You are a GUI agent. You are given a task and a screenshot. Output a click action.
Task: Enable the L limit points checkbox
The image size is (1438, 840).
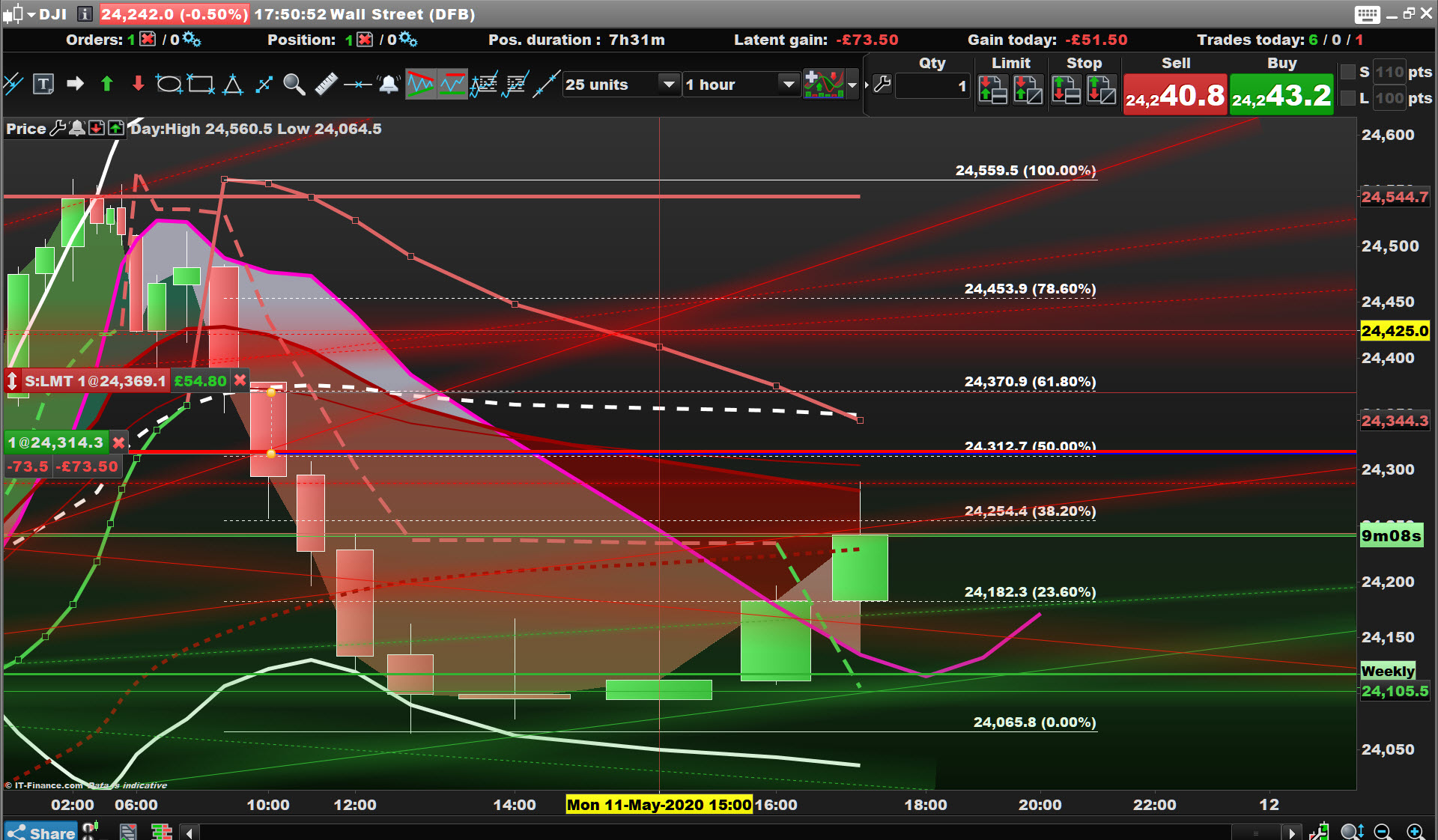(x=1348, y=98)
